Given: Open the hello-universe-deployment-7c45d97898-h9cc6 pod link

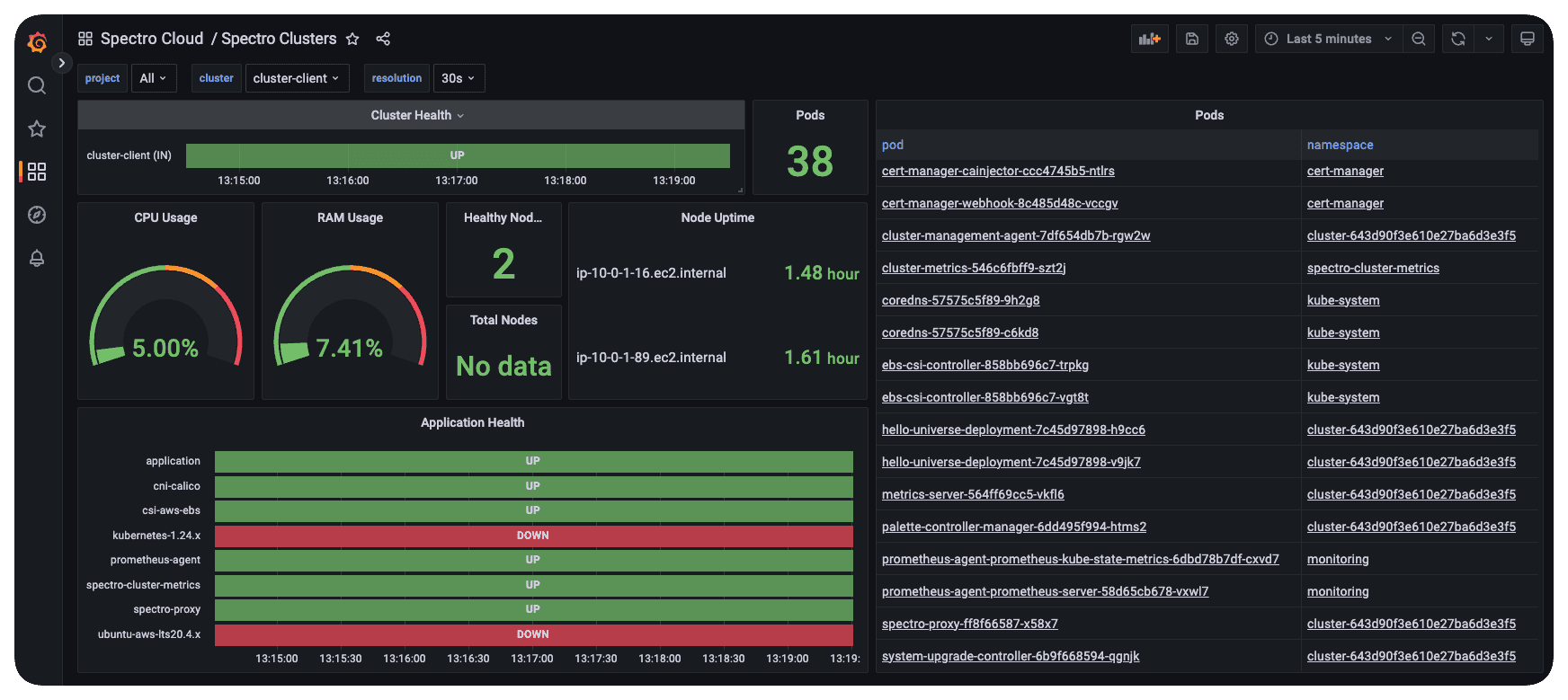Looking at the screenshot, I should pos(1013,430).
